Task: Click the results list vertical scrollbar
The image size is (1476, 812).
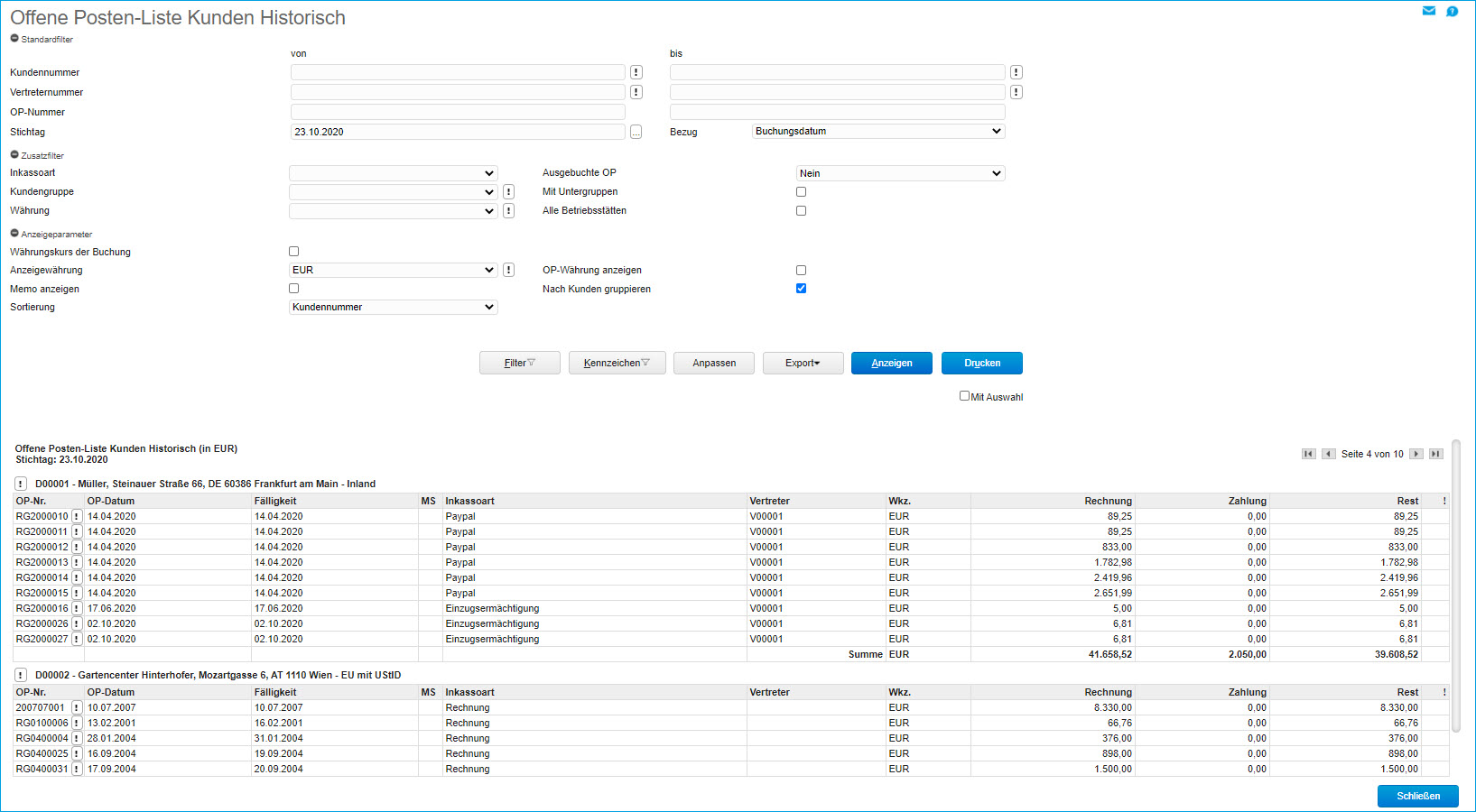Action: 1455,586
